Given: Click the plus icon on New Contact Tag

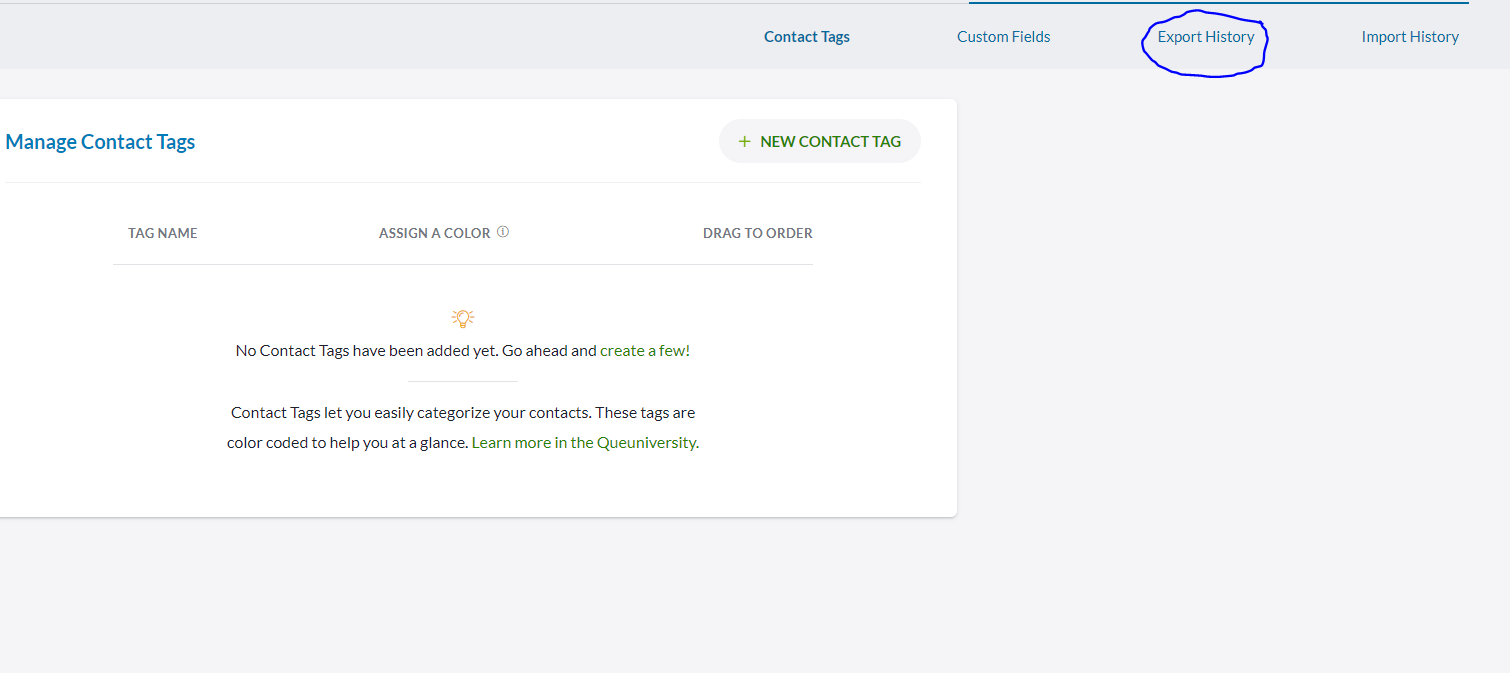Looking at the screenshot, I should [x=744, y=142].
